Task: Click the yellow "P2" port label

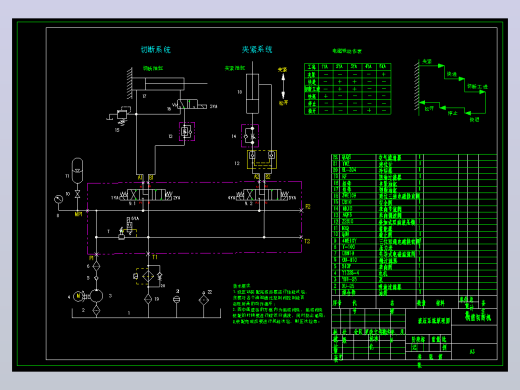Action: 307,207
